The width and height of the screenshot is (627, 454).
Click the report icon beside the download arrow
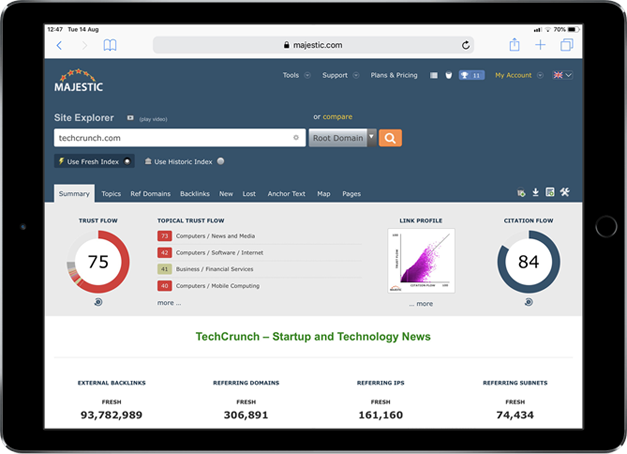point(550,192)
